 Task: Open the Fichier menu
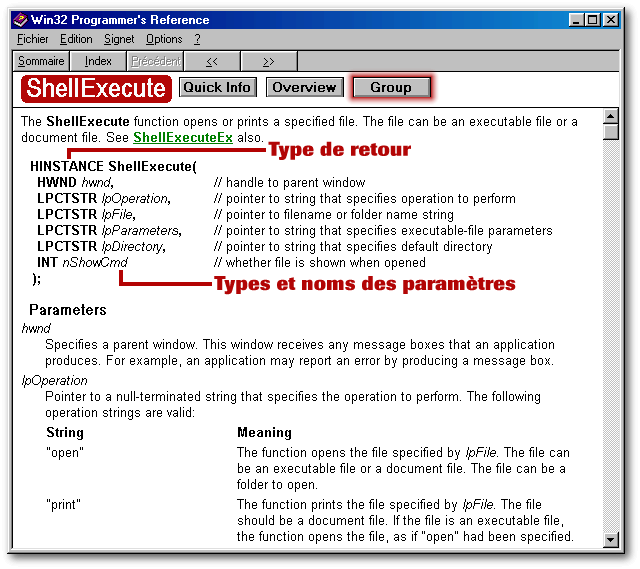32,39
